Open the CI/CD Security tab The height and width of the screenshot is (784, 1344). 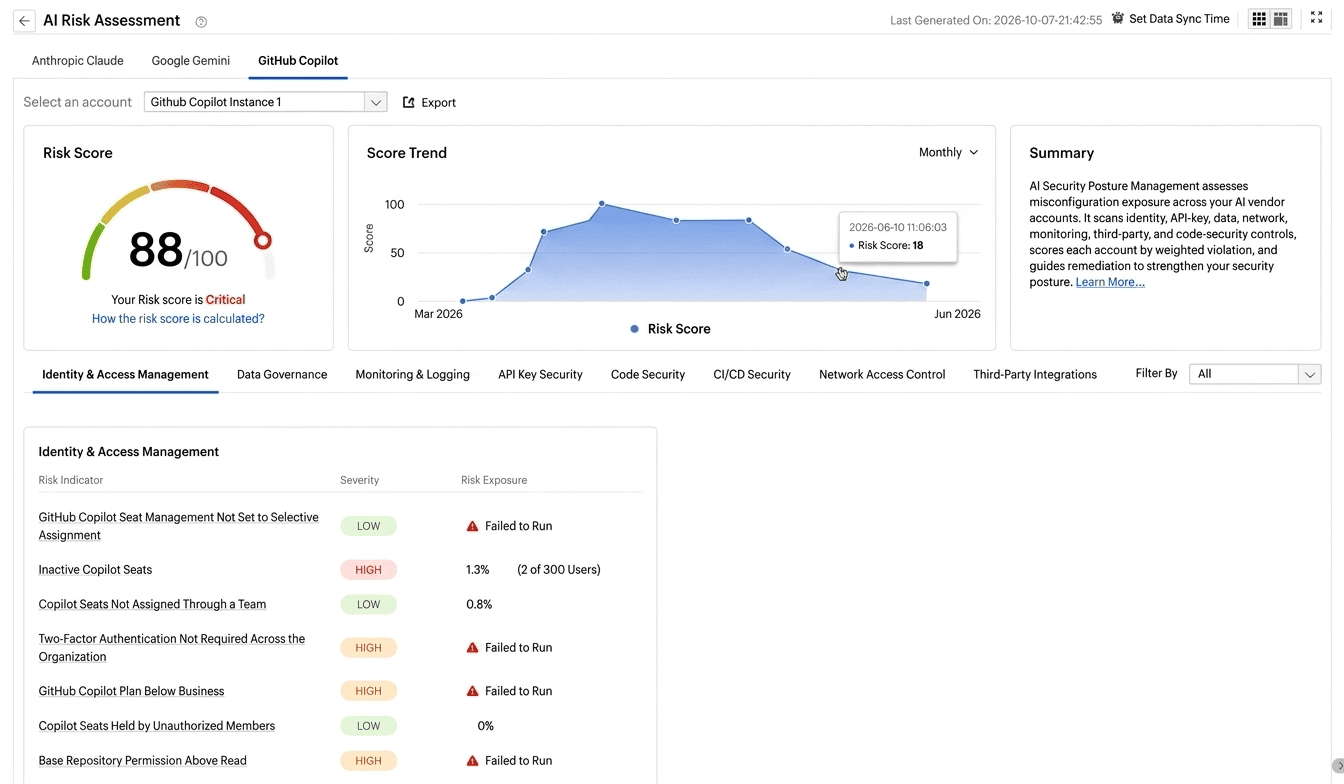(x=752, y=375)
